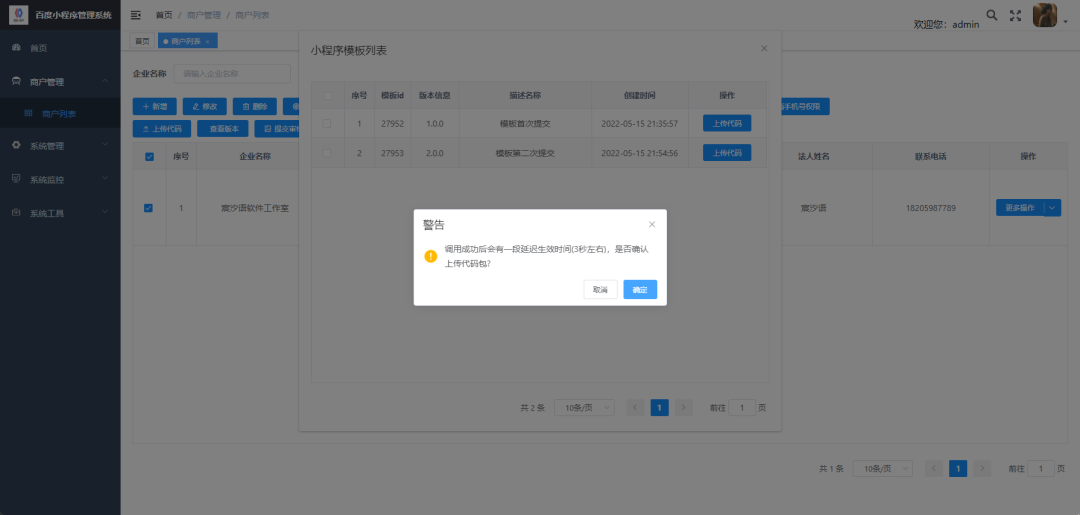Go to previous page in merchant list

pyautogui.click(x=934, y=469)
